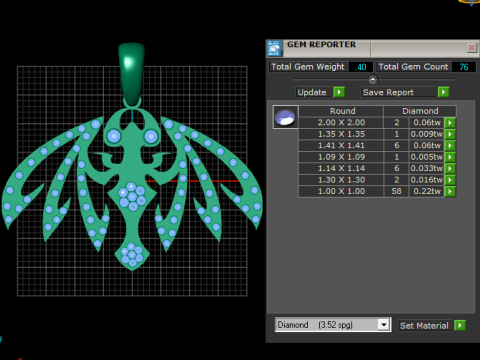Click green arrow for 1.41 X 1.41 row
The width and height of the screenshot is (480, 360).
pyautogui.click(x=450, y=146)
